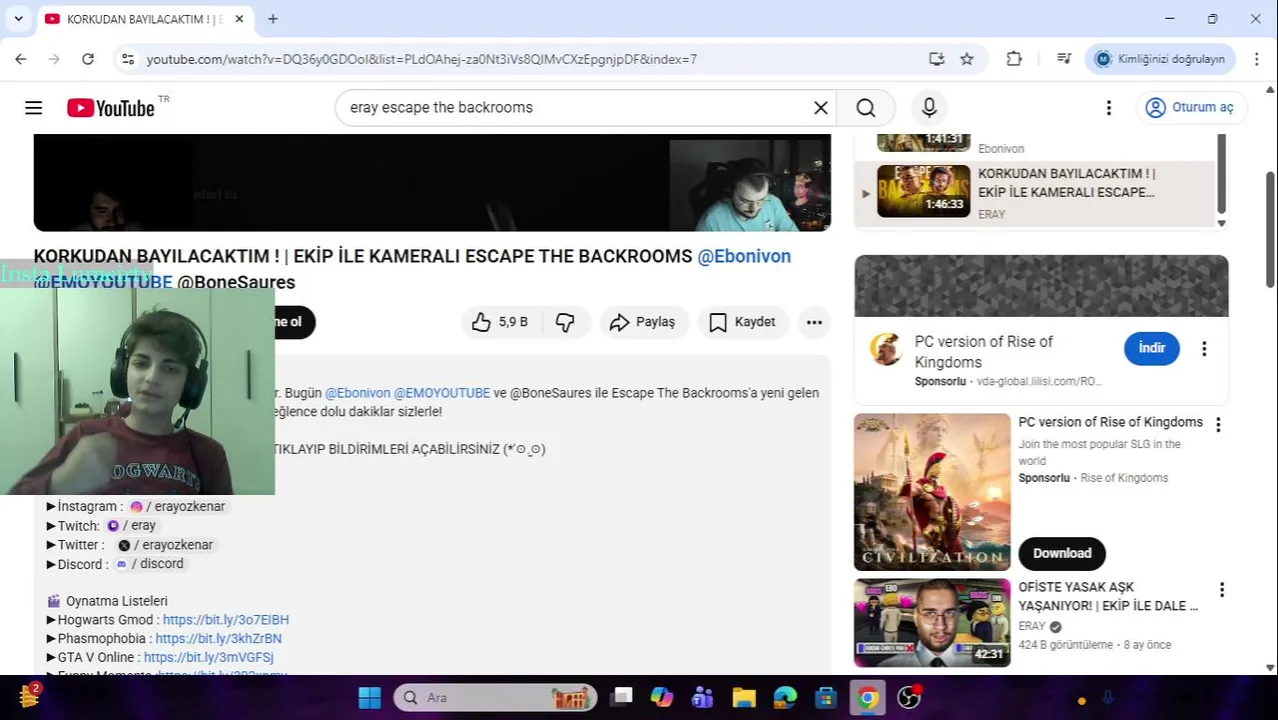Open Phasmophobia playlist bit.ly link

[x=218, y=639]
